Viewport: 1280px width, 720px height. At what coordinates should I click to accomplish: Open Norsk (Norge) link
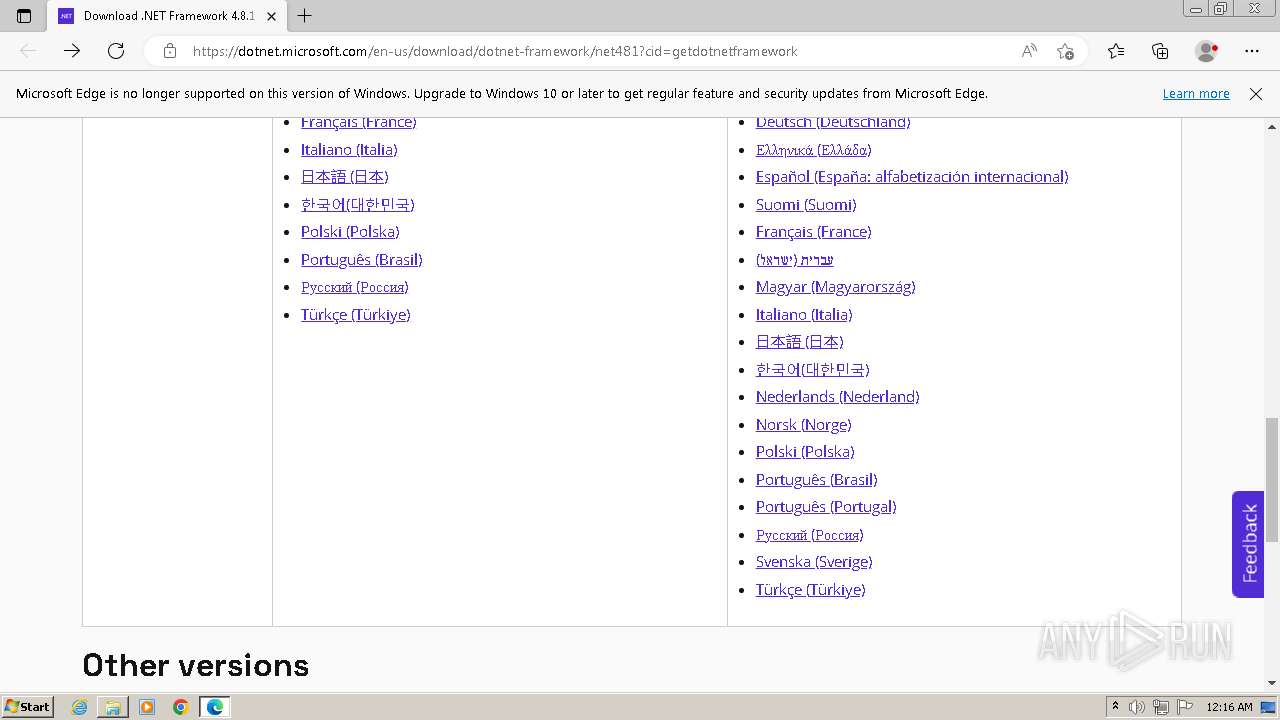coord(803,424)
